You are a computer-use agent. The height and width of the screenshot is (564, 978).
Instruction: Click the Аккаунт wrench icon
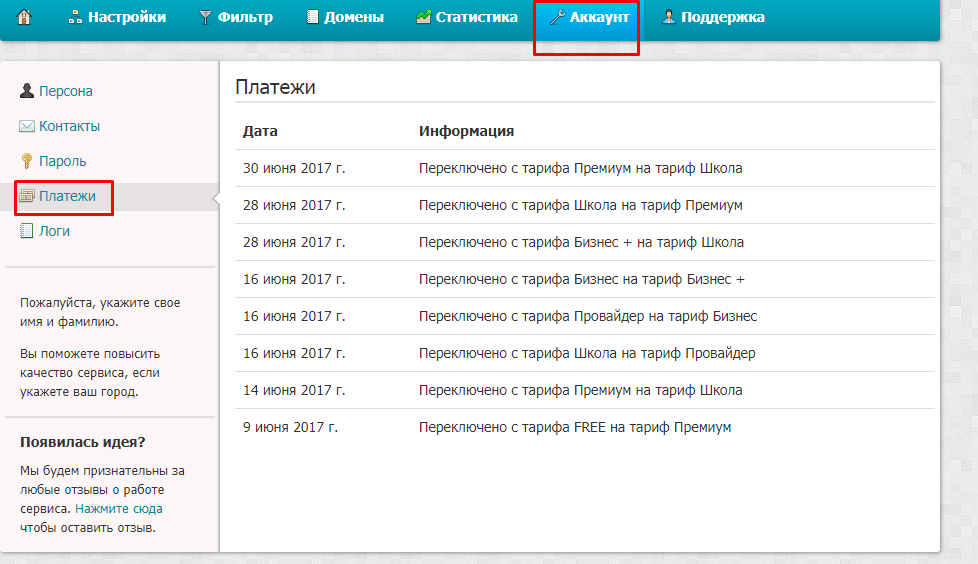557,17
